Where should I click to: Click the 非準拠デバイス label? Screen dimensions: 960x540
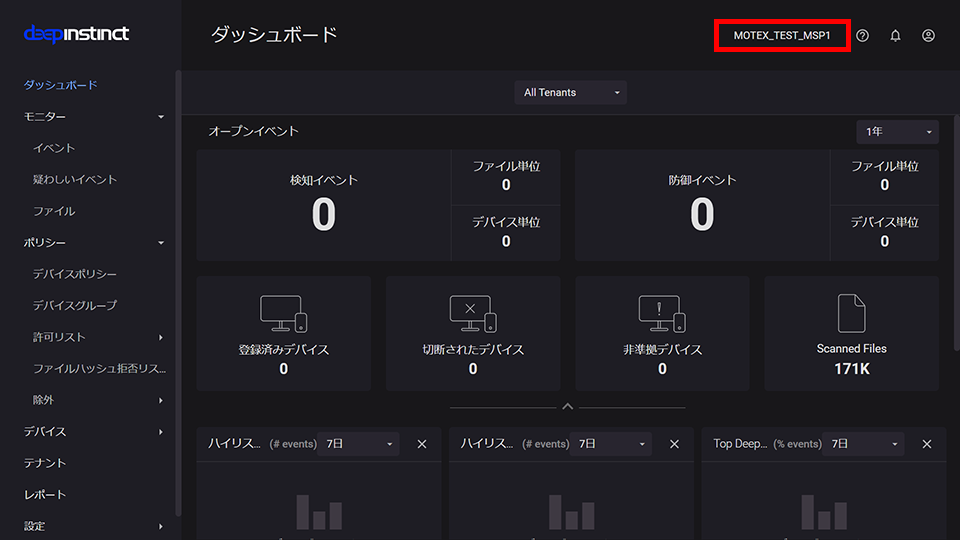point(662,350)
